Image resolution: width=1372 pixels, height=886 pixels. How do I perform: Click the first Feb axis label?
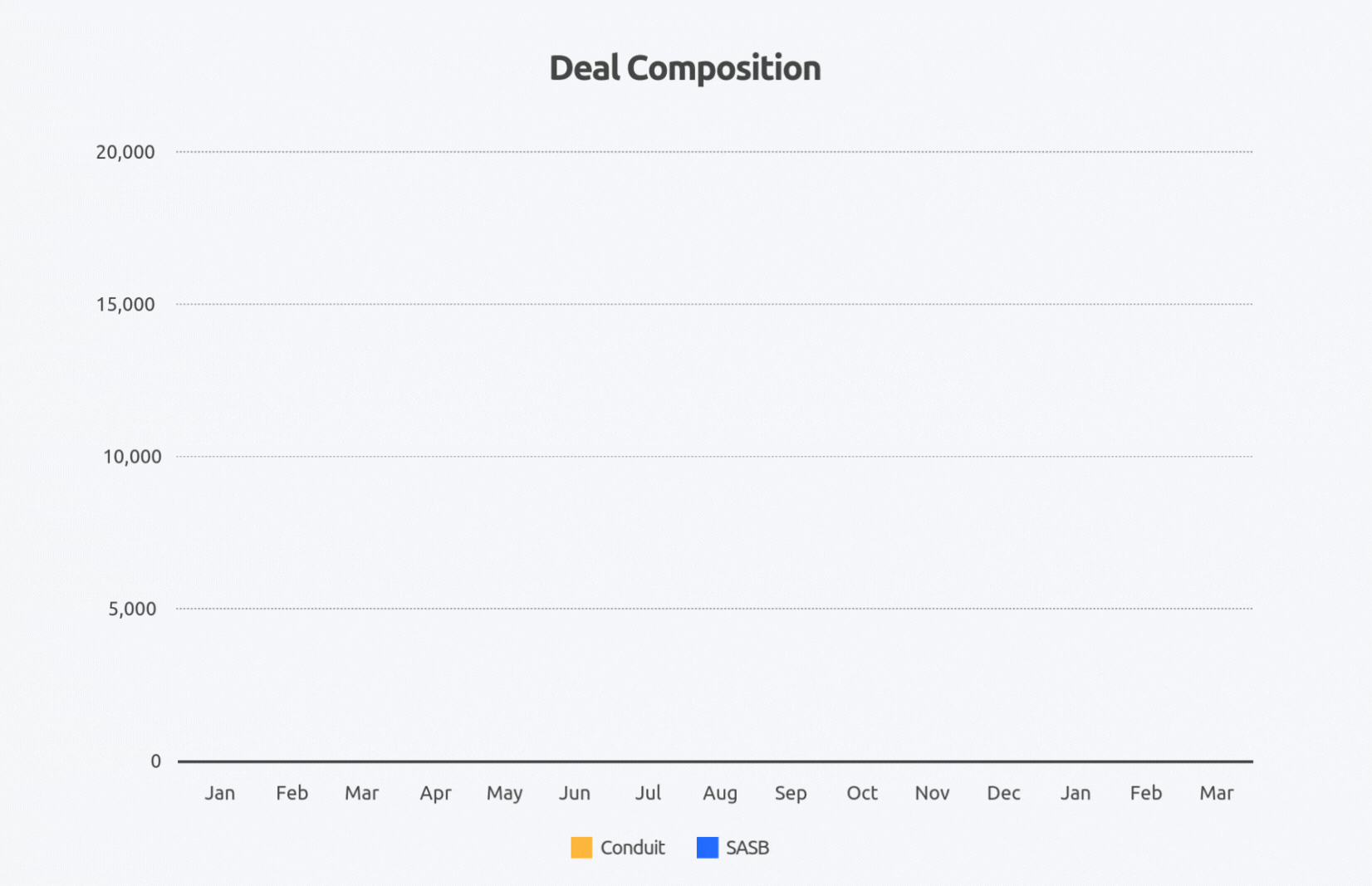tap(292, 793)
